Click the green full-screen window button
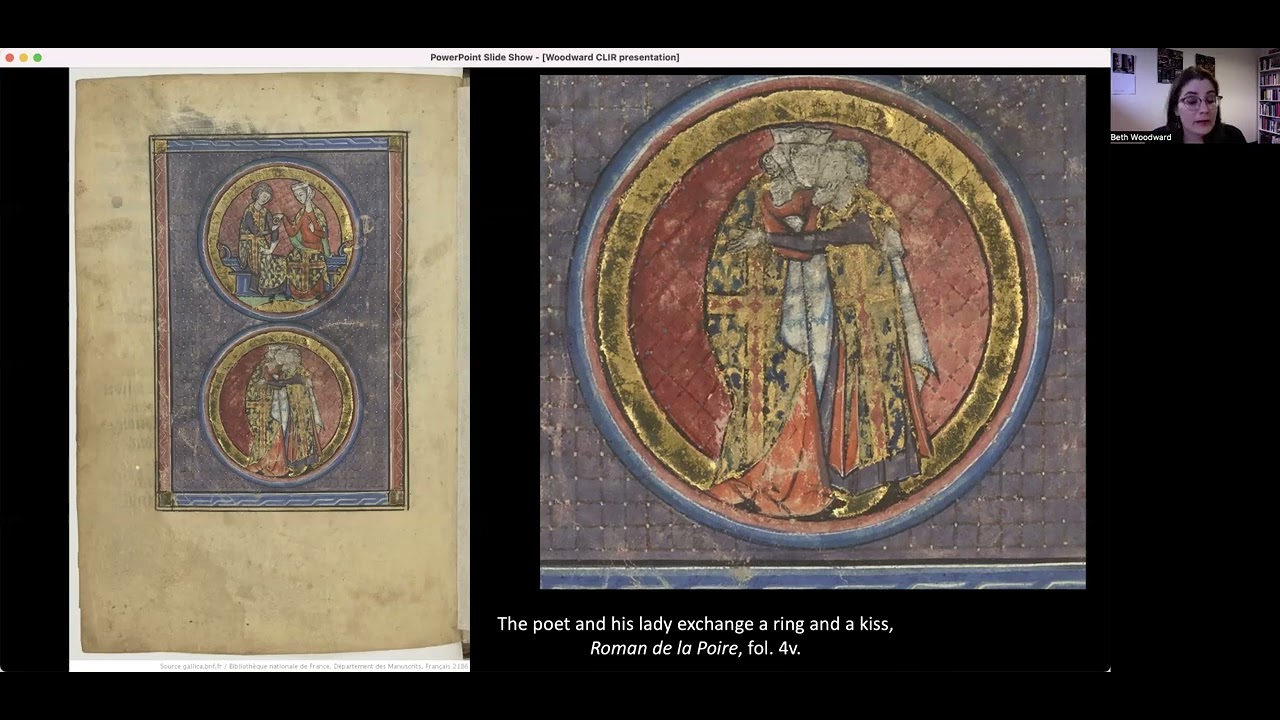Screen dimensions: 1280x720 point(38,58)
